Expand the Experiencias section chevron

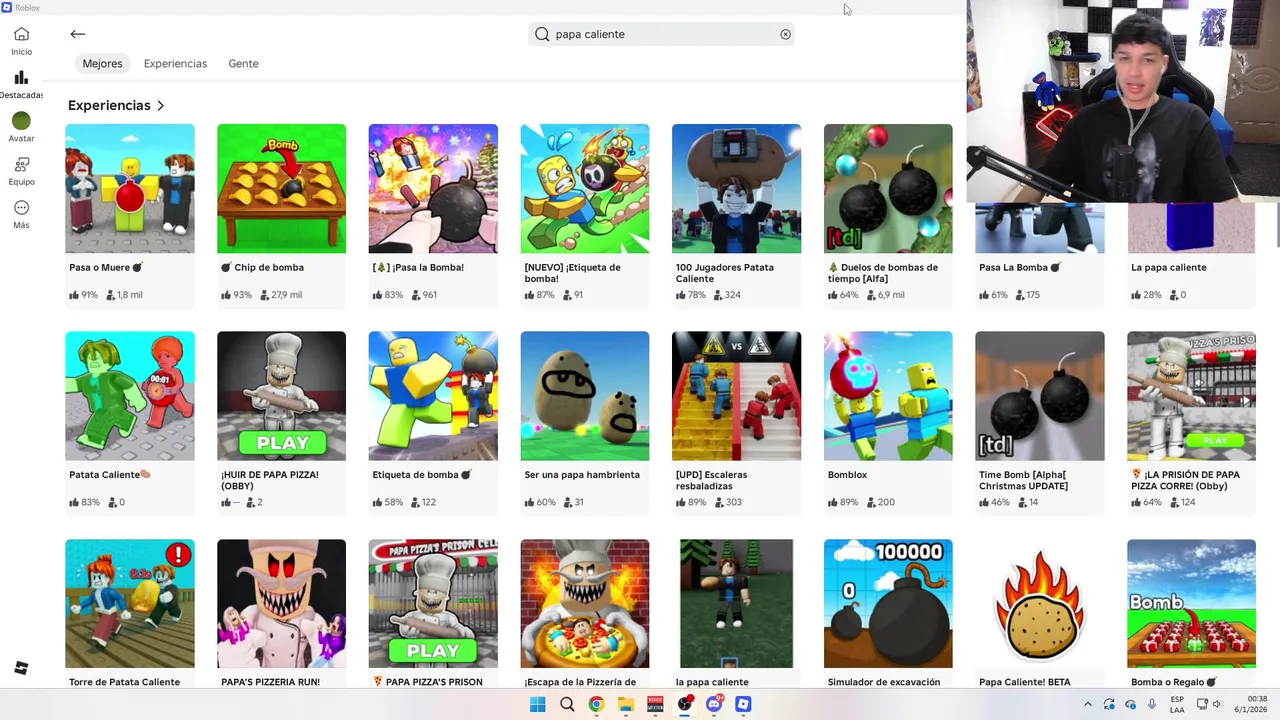(160, 105)
